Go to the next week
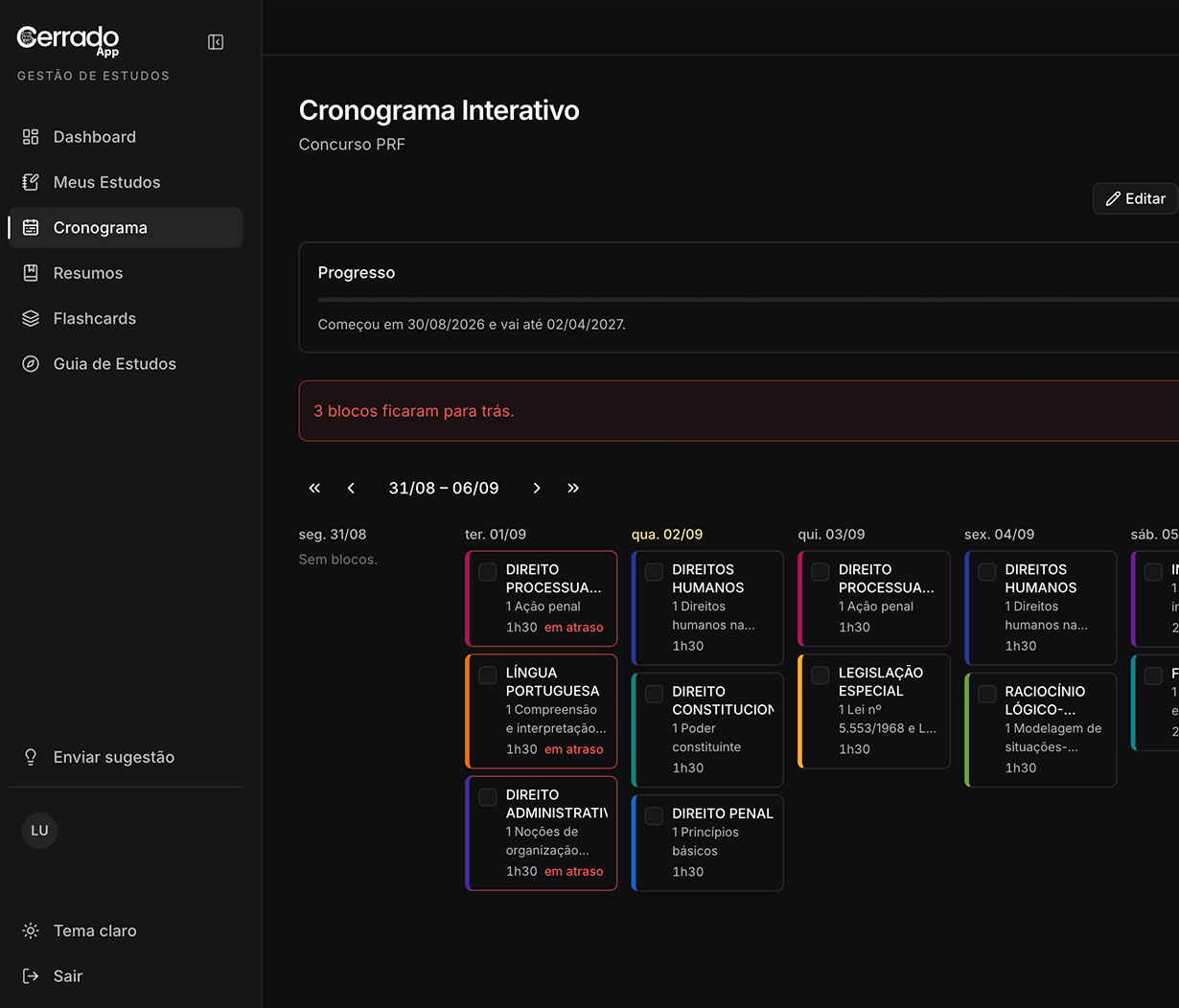1179x1008 pixels. tap(537, 488)
